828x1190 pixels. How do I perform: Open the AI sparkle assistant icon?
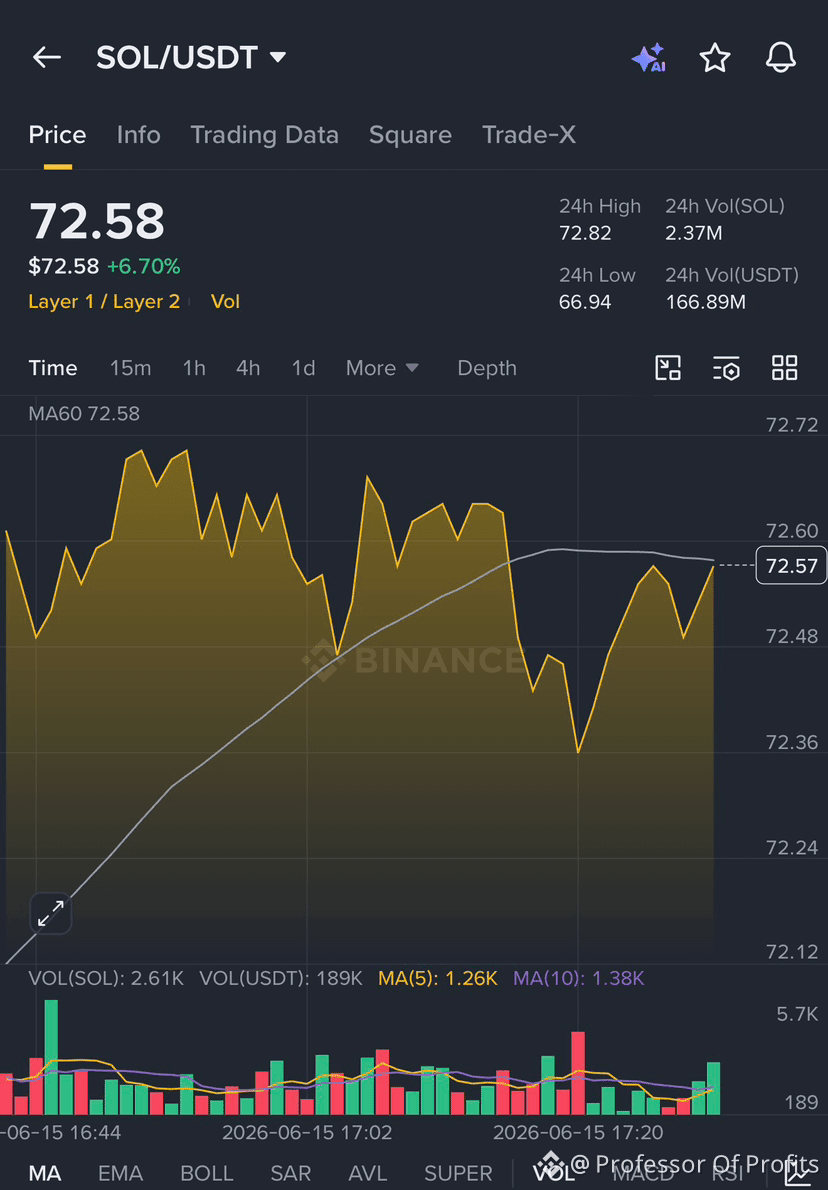point(649,58)
